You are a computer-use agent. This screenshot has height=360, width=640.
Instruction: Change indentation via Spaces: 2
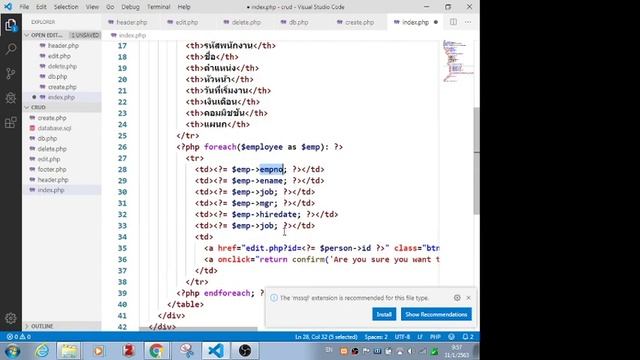click(x=376, y=337)
